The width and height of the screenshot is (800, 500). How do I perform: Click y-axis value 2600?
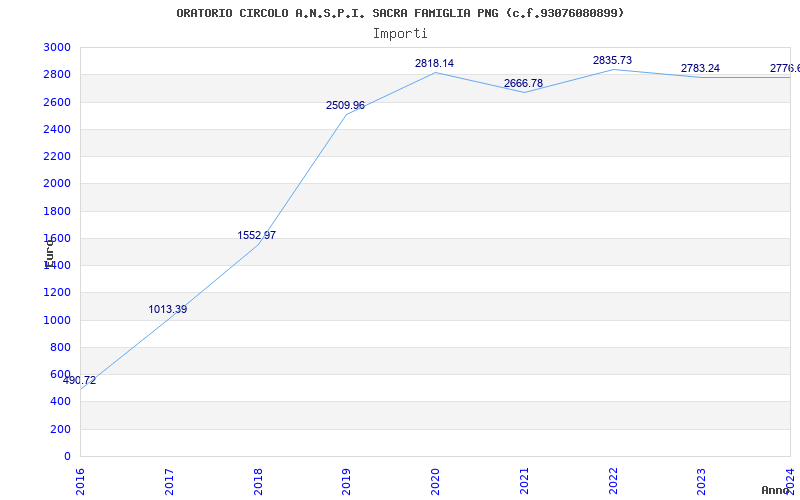click(x=57, y=102)
